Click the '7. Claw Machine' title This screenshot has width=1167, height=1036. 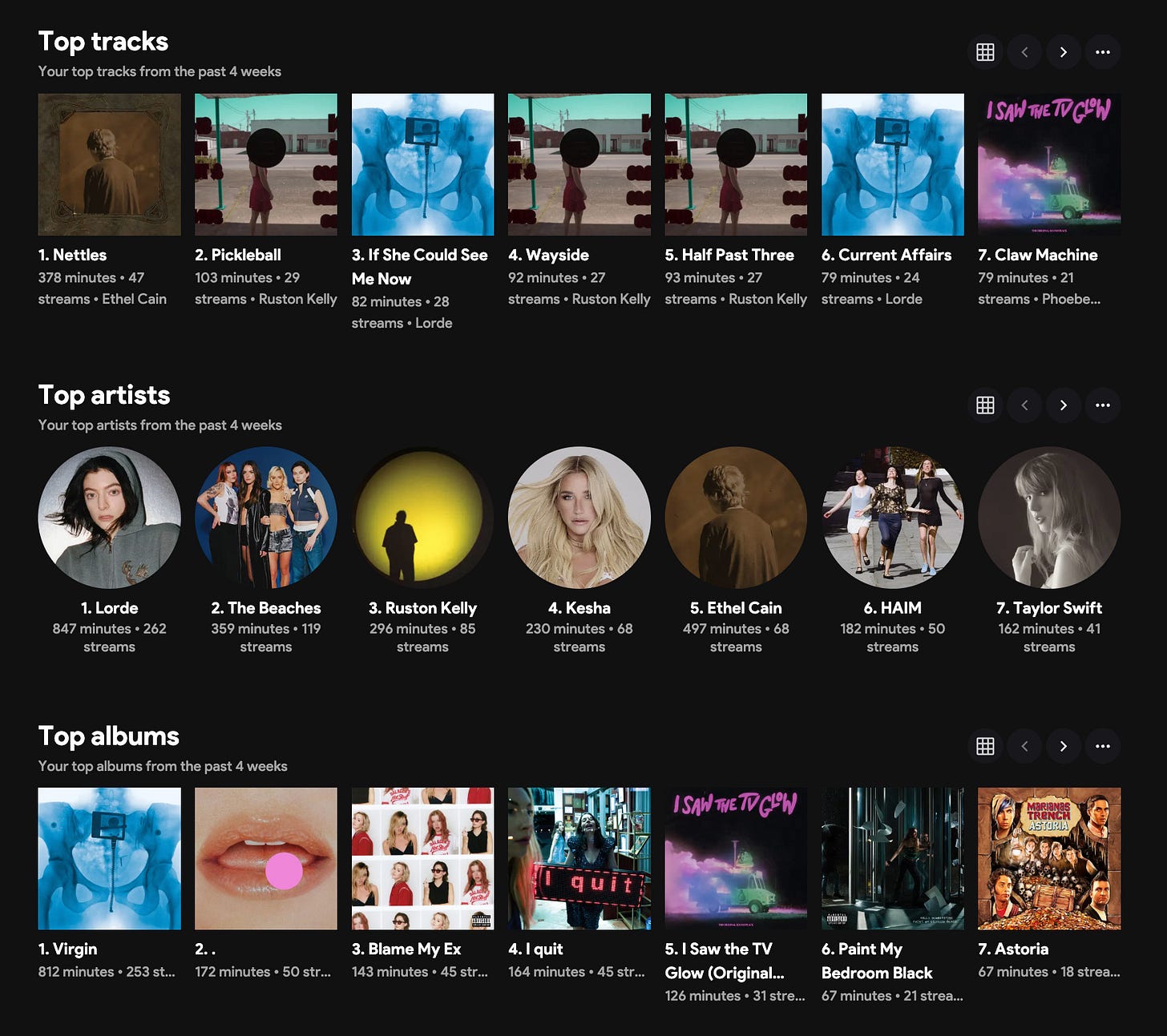click(1038, 255)
